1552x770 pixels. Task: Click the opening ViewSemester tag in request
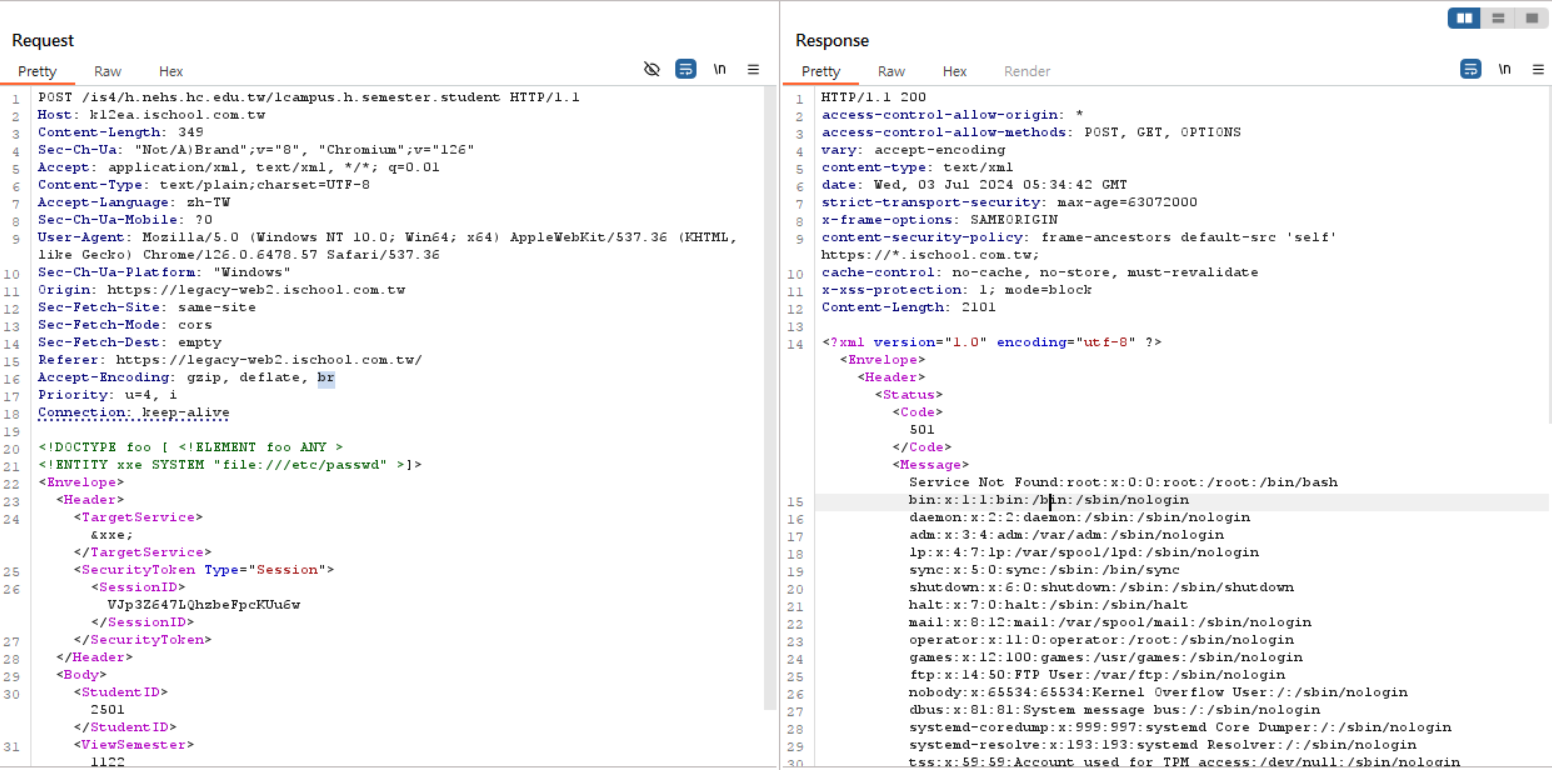click(134, 745)
